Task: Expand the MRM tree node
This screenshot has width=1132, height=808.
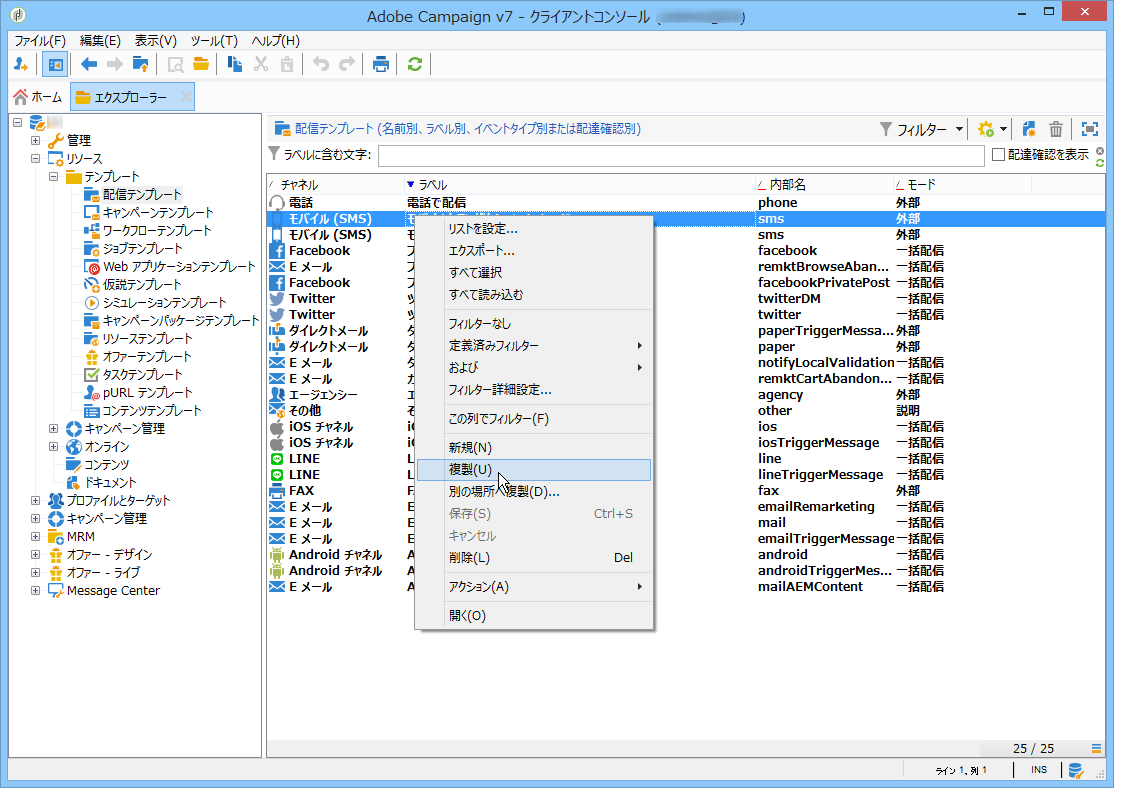Action: (36, 537)
